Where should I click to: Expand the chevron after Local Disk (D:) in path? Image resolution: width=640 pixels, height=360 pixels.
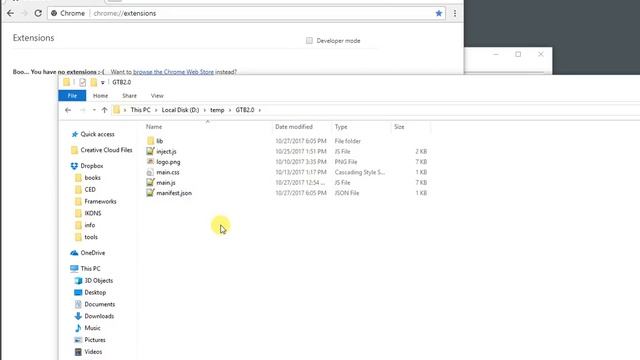click(205, 110)
